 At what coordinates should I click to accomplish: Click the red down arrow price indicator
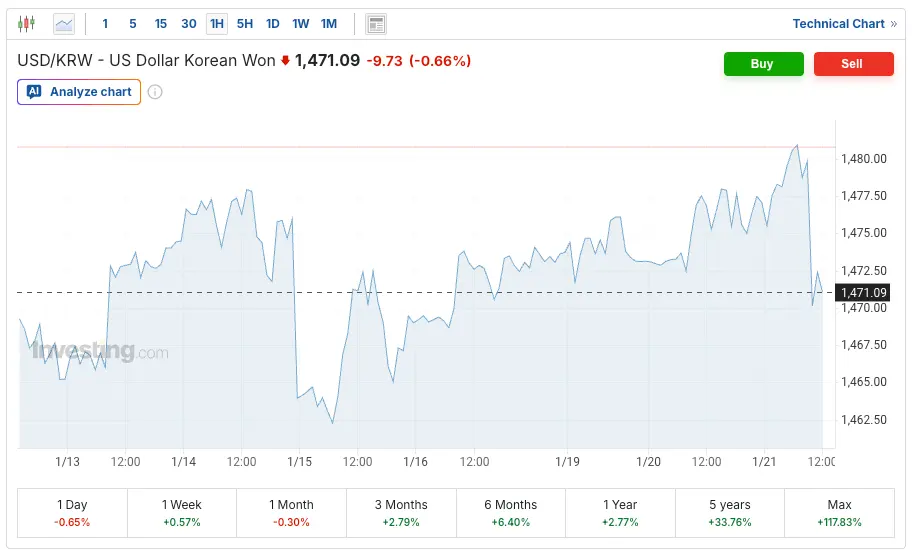click(x=285, y=61)
